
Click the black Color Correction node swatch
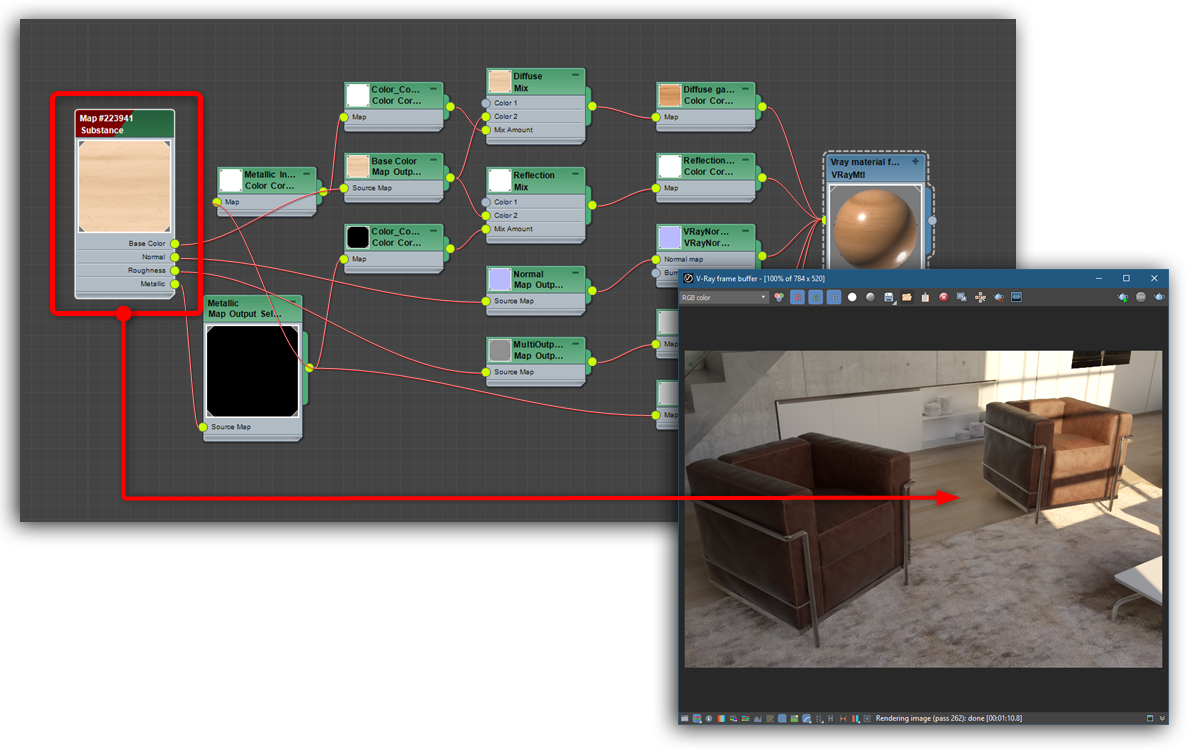[x=357, y=237]
